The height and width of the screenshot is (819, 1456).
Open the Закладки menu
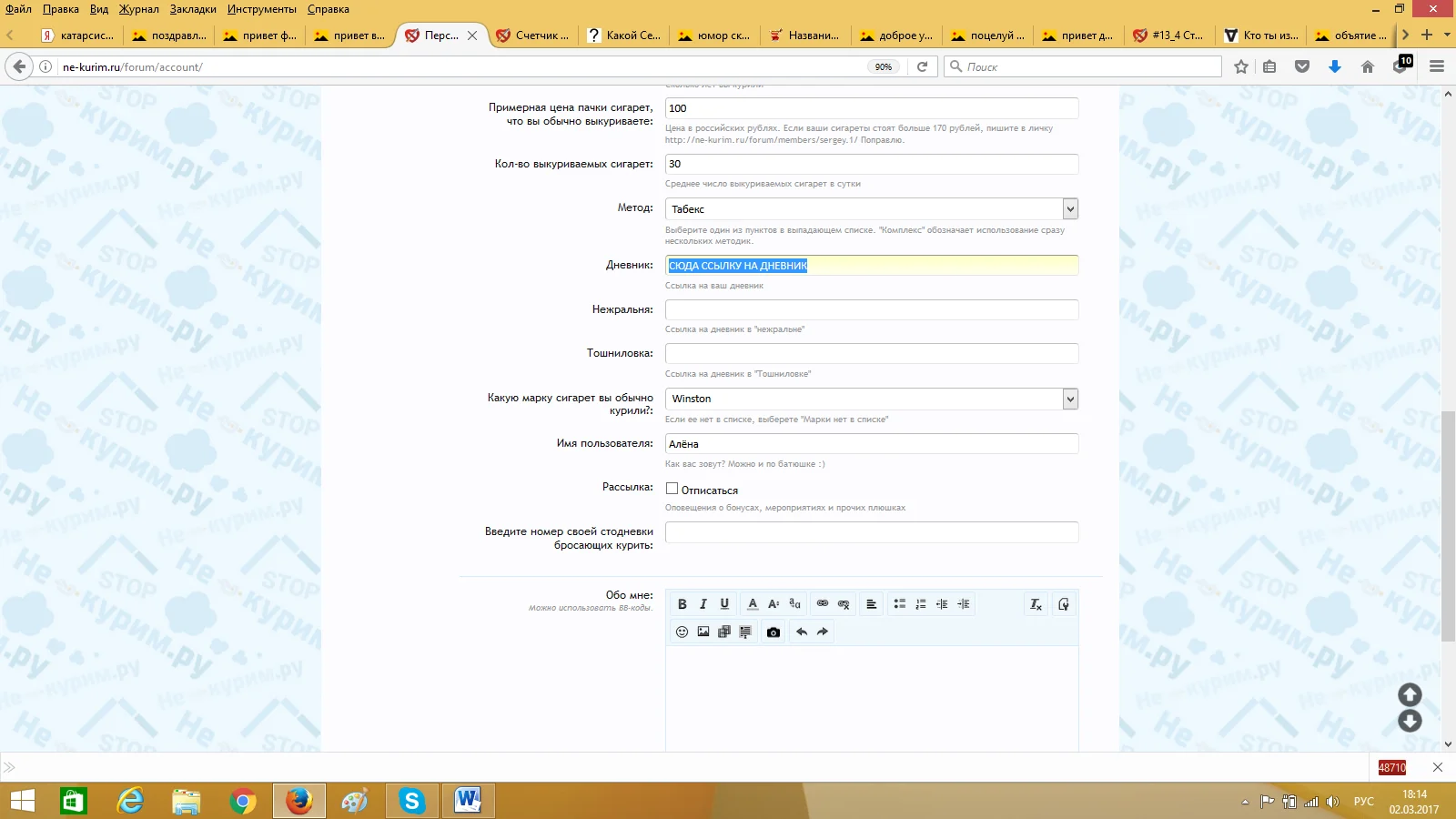[x=193, y=9]
